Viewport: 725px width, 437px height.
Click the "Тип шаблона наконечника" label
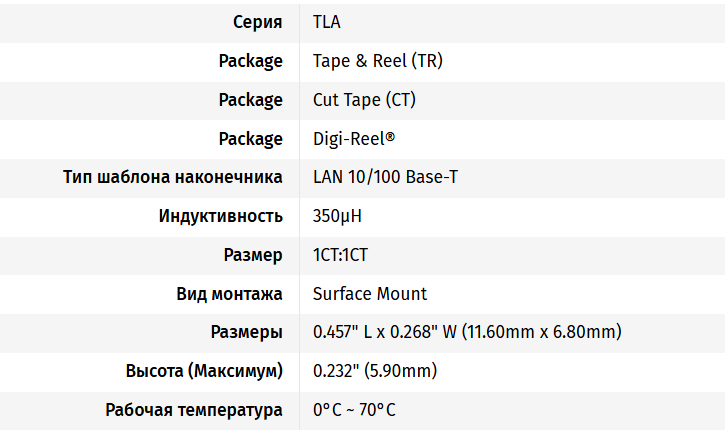172,177
